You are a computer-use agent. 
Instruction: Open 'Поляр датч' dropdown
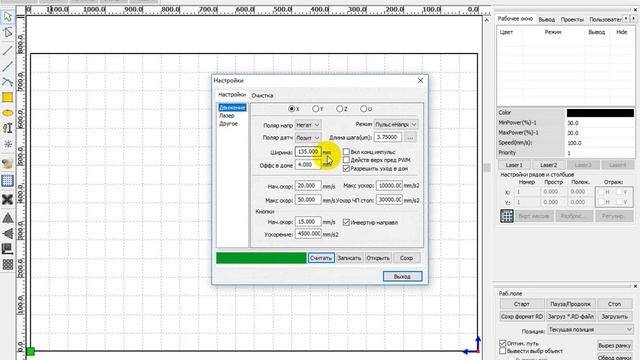(x=308, y=138)
